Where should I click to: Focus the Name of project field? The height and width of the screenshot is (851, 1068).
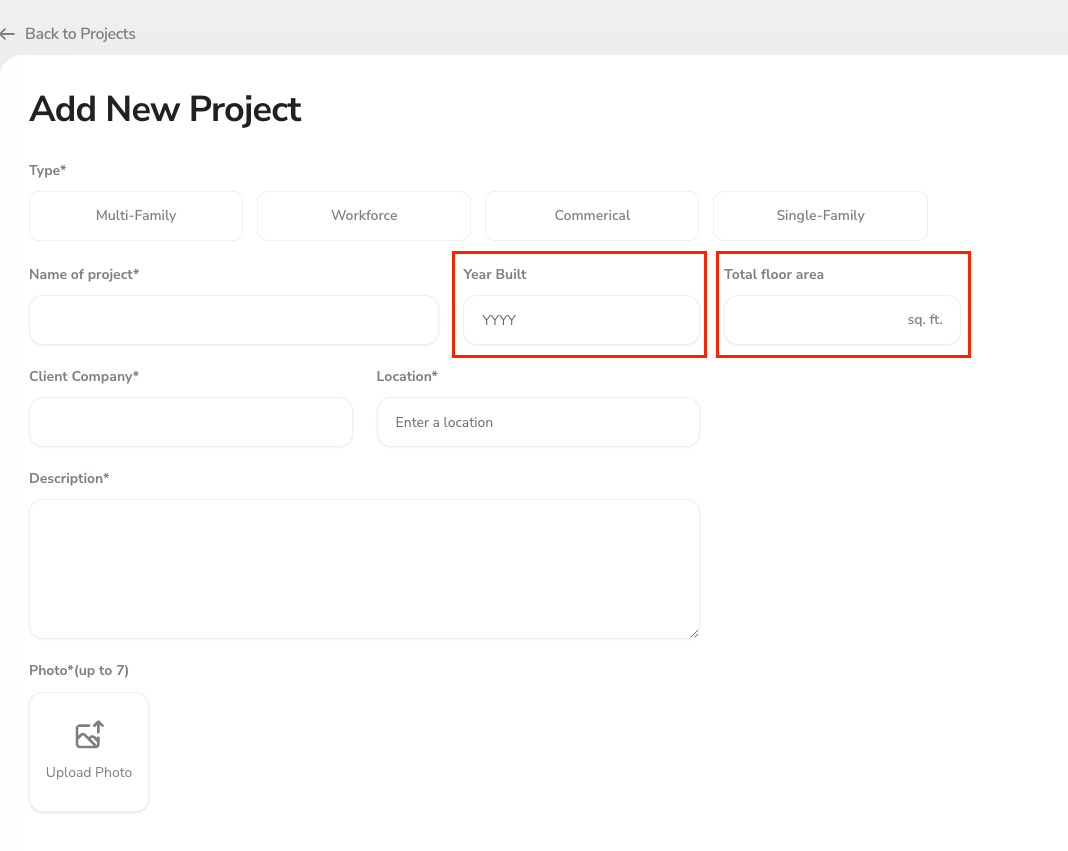coord(234,320)
